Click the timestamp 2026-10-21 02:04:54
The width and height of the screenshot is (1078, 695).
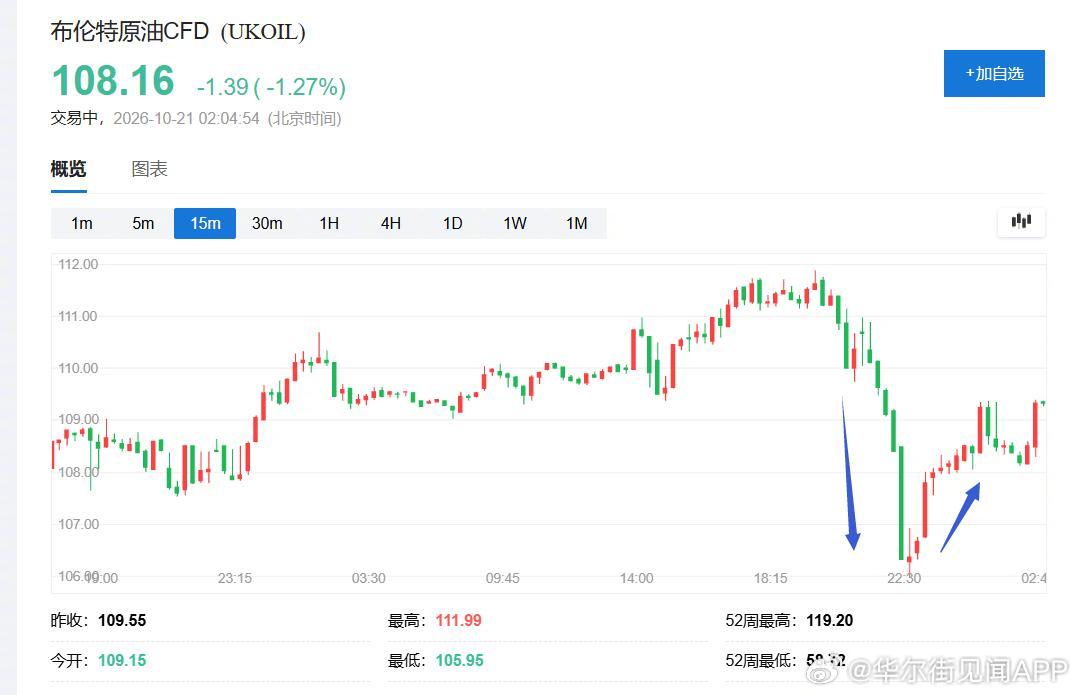[186, 118]
